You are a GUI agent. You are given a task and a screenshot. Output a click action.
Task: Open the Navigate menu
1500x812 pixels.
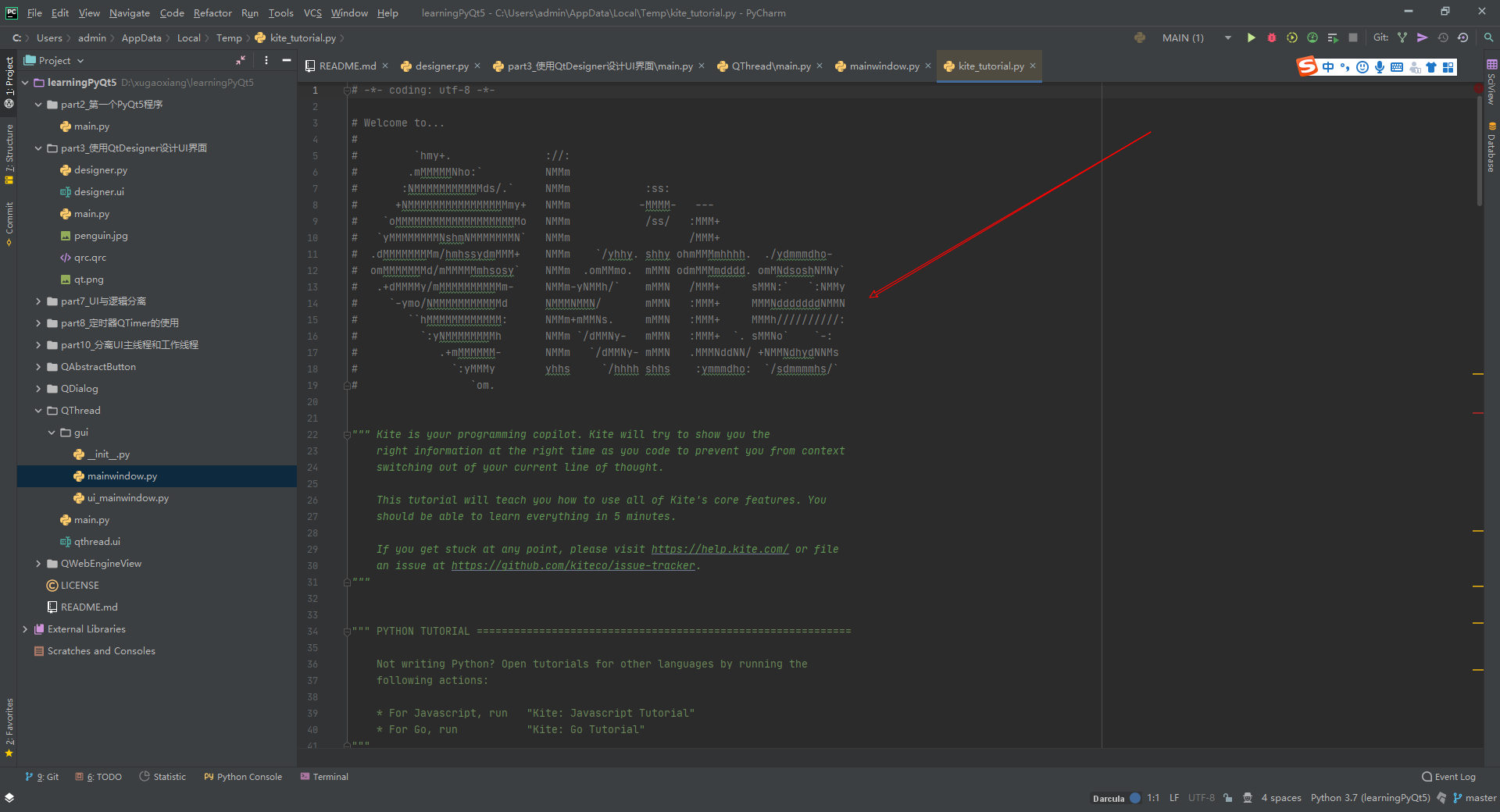(129, 12)
